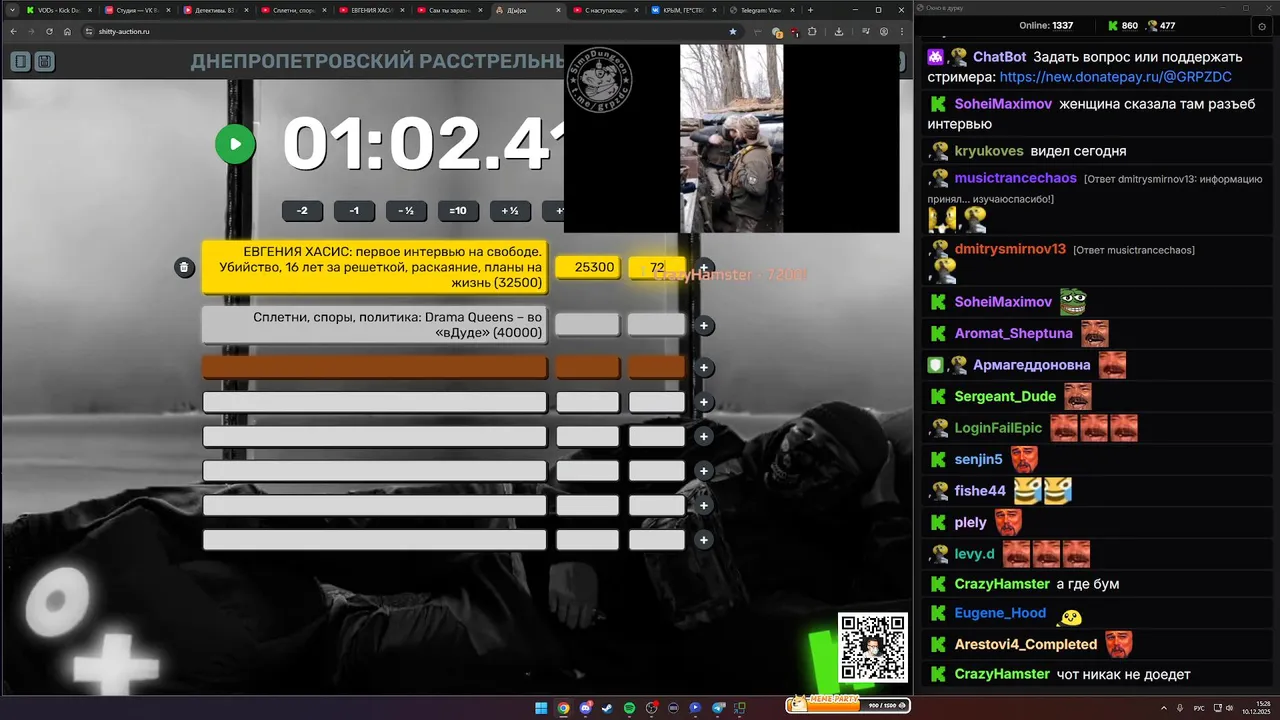Viewport: 1280px width, 720px height.
Task: Open Telegram from the taskbar
Action: click(717, 708)
